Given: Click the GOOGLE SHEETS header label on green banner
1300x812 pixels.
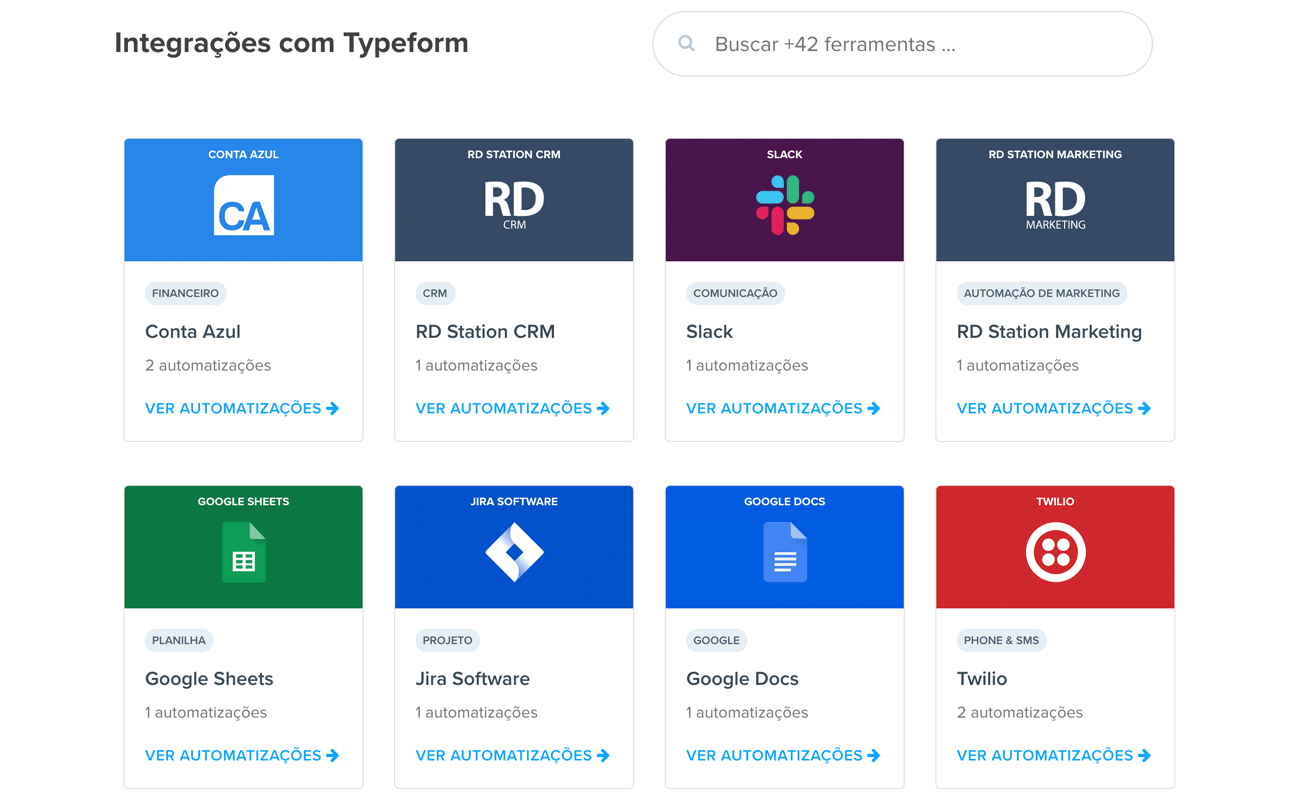Looking at the screenshot, I should [x=243, y=501].
